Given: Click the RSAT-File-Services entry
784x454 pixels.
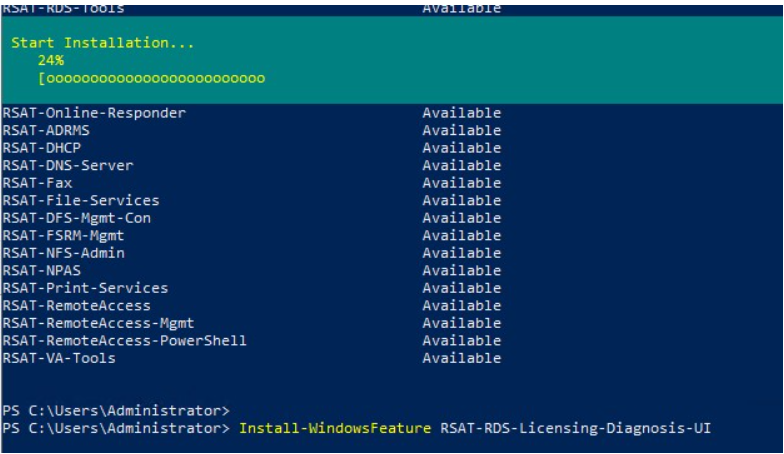Looking at the screenshot, I should click(x=81, y=200).
